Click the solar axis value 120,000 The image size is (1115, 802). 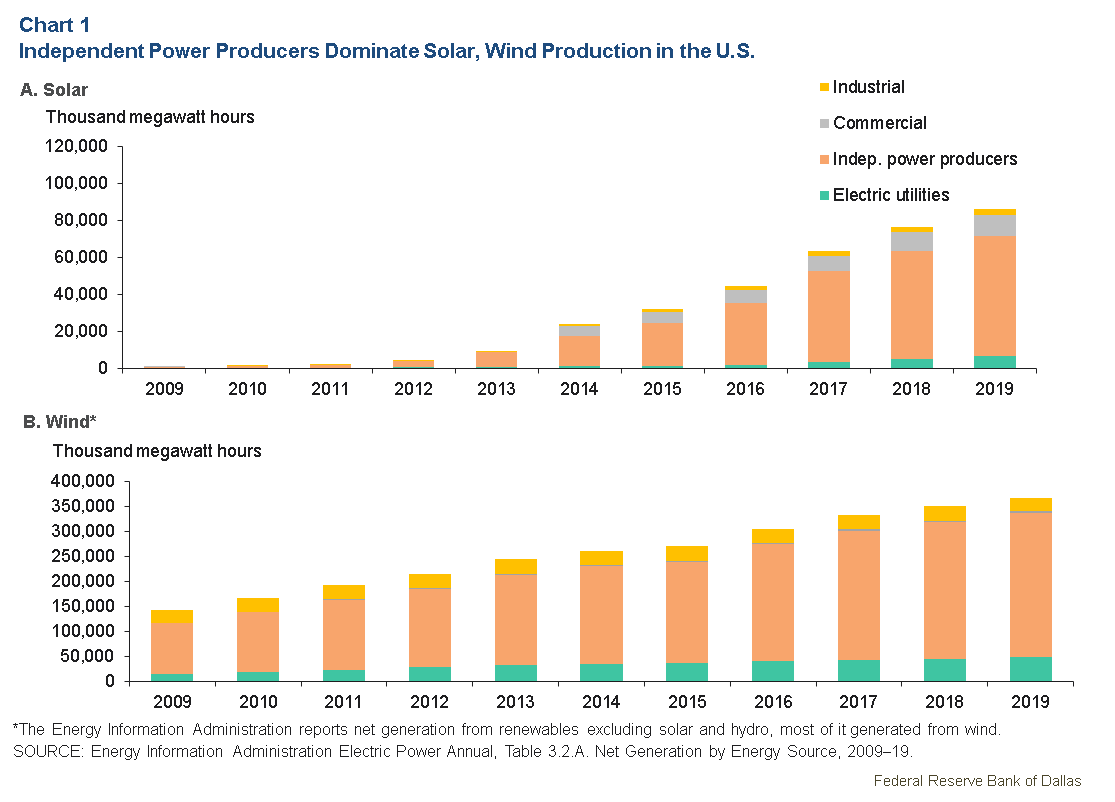click(x=76, y=146)
